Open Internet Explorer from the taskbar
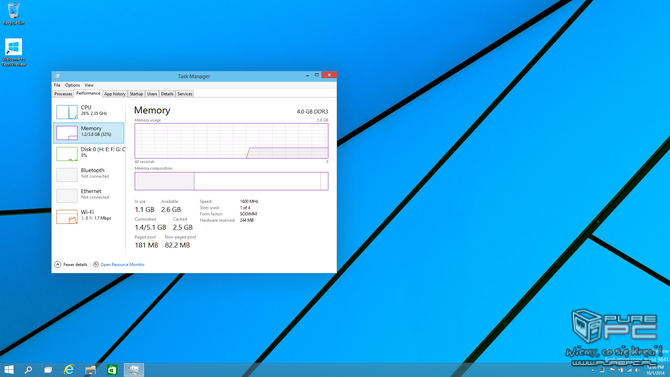This screenshot has height=377, width=670. (x=69, y=370)
